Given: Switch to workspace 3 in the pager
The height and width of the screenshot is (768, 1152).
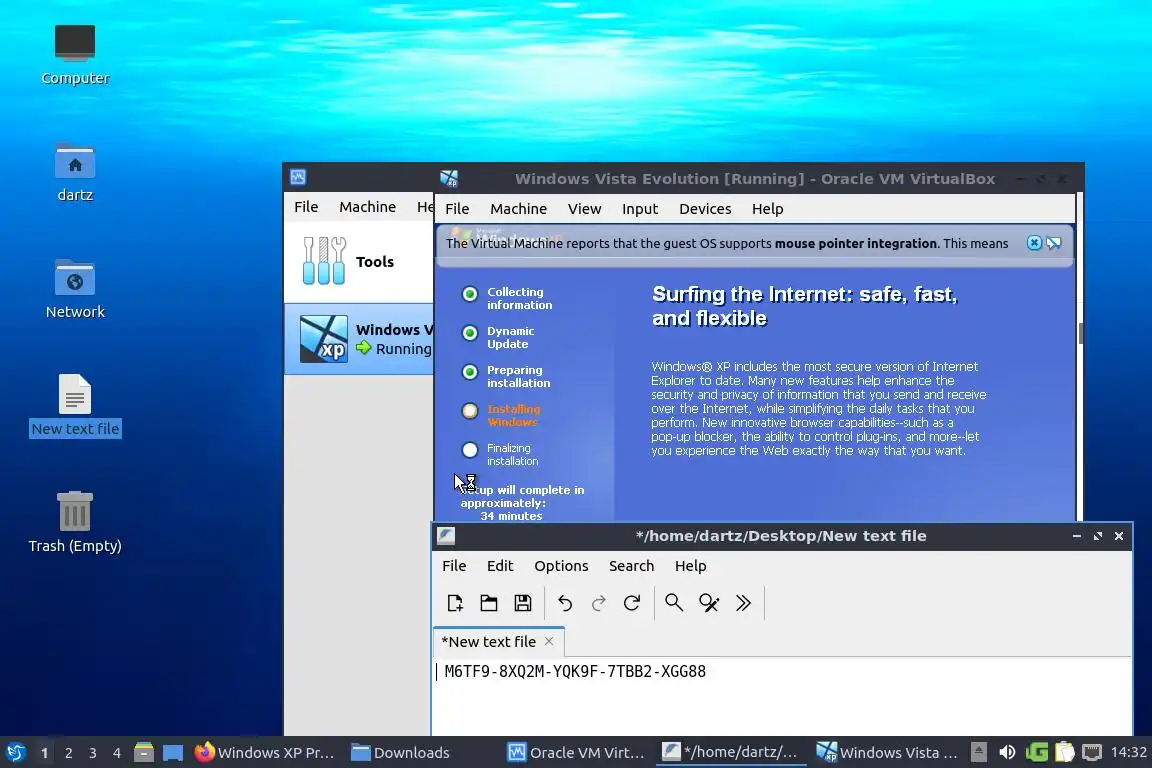Looking at the screenshot, I should tap(93, 753).
